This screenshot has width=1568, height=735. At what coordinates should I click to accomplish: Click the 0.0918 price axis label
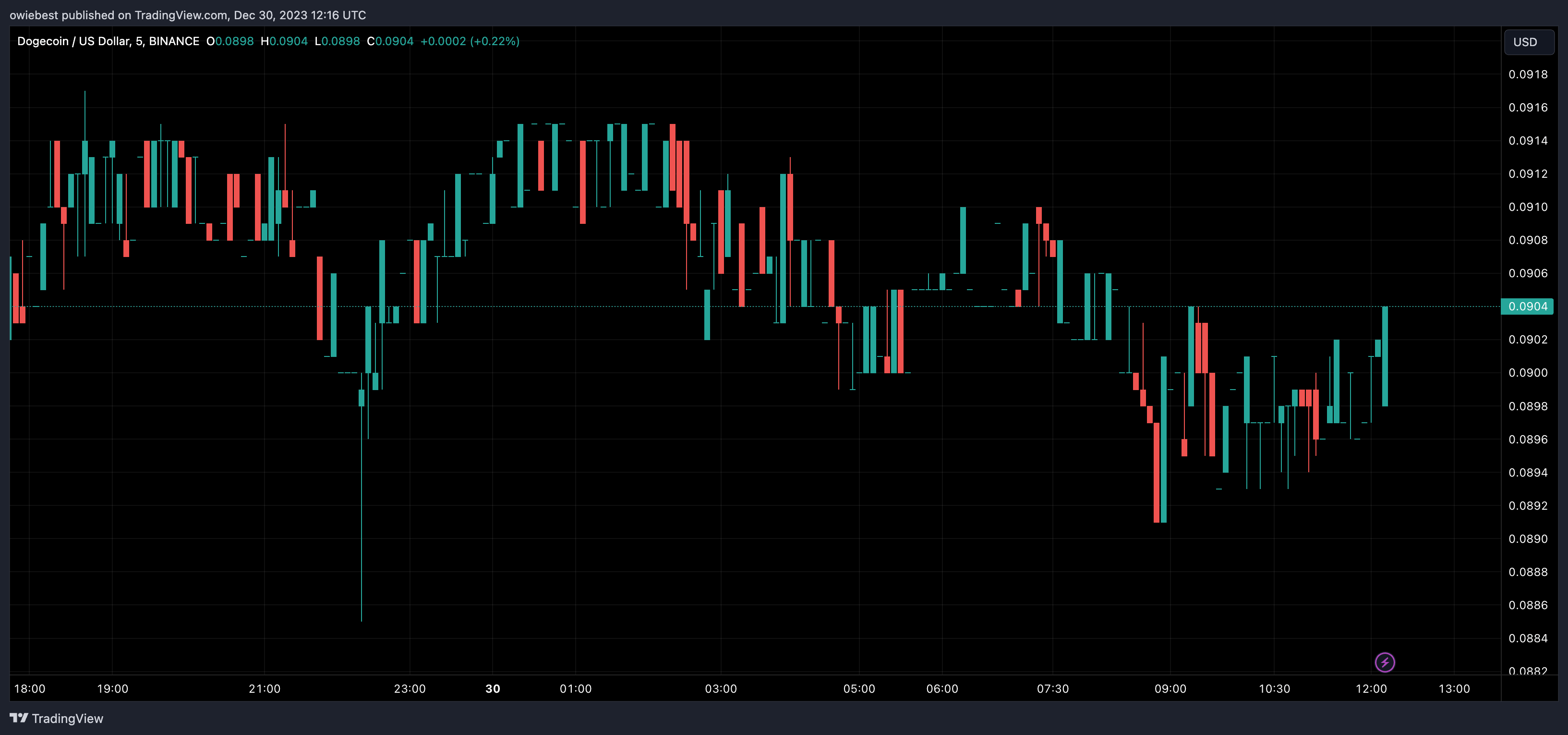click(x=1528, y=74)
